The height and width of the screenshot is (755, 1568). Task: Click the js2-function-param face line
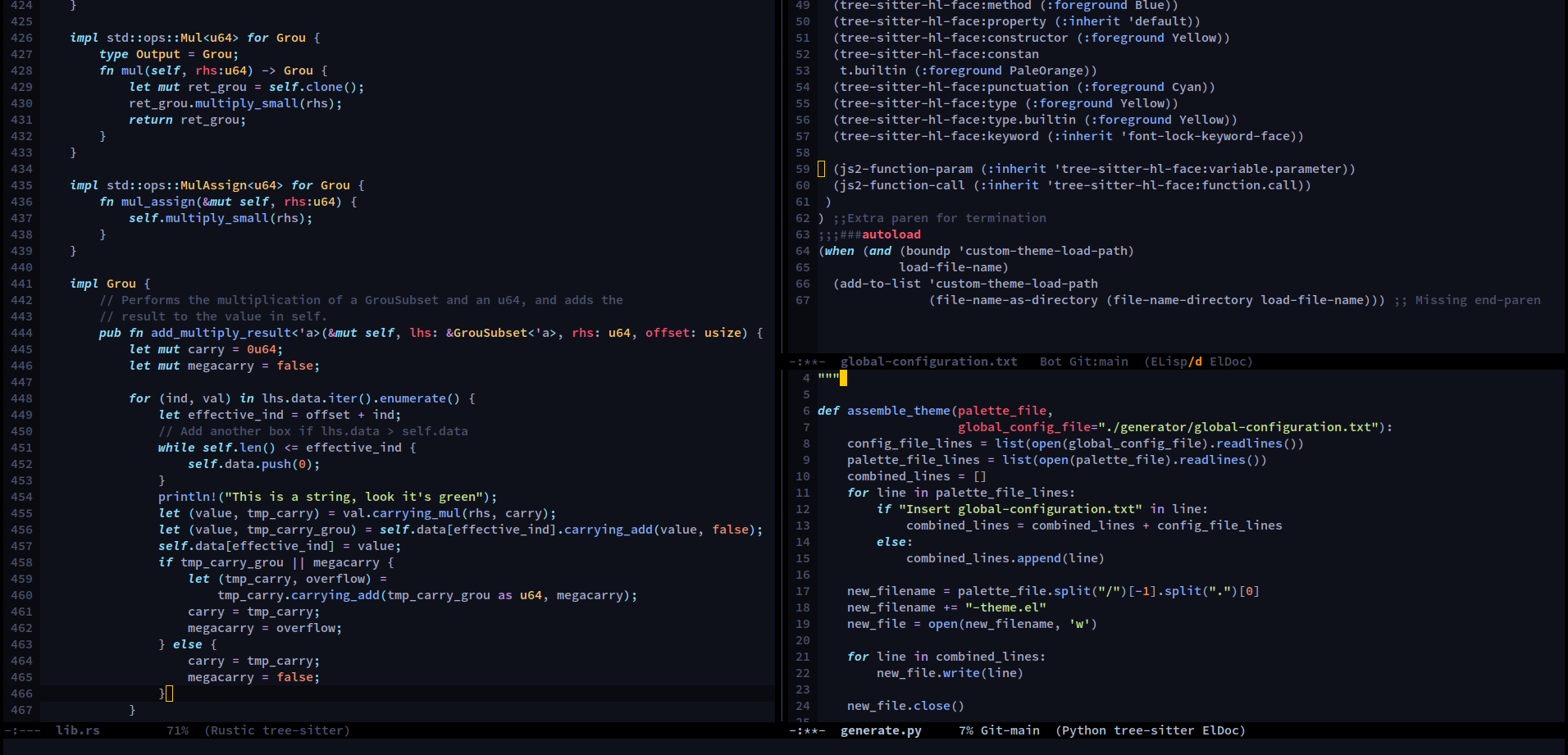(x=1094, y=169)
